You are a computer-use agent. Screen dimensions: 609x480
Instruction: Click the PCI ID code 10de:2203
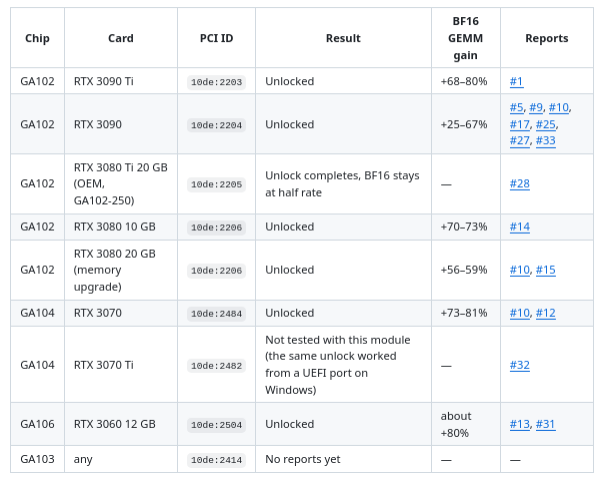pos(216,82)
